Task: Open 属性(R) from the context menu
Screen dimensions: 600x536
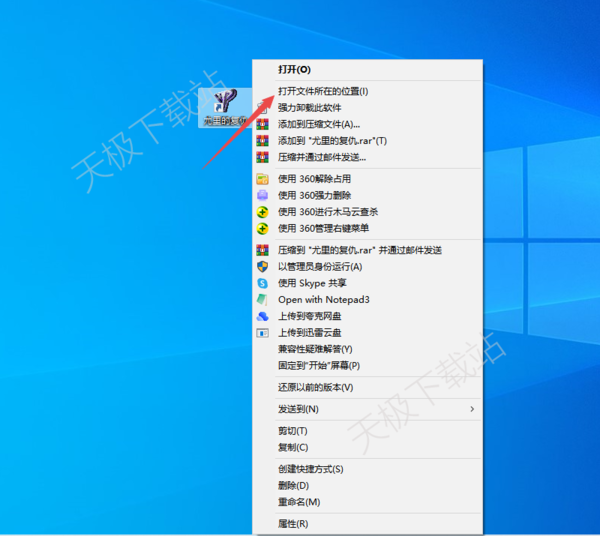Action: click(x=293, y=523)
